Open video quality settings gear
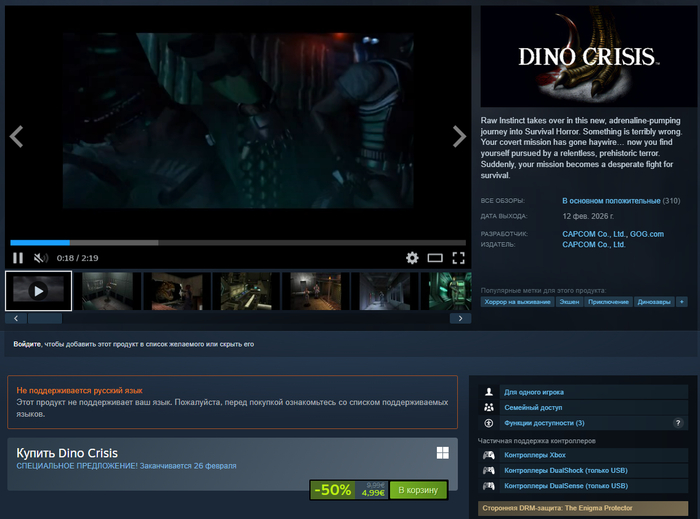 click(412, 258)
